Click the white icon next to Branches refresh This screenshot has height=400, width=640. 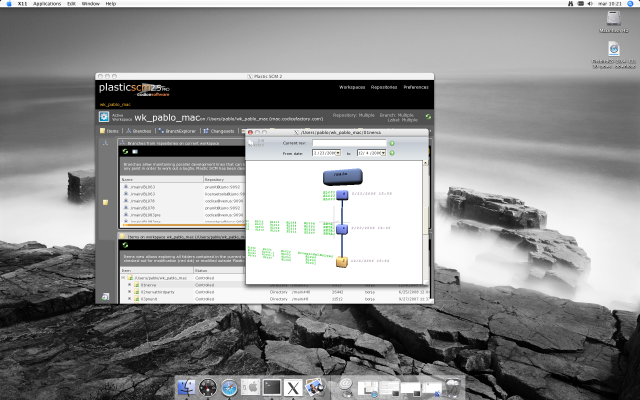[135, 151]
